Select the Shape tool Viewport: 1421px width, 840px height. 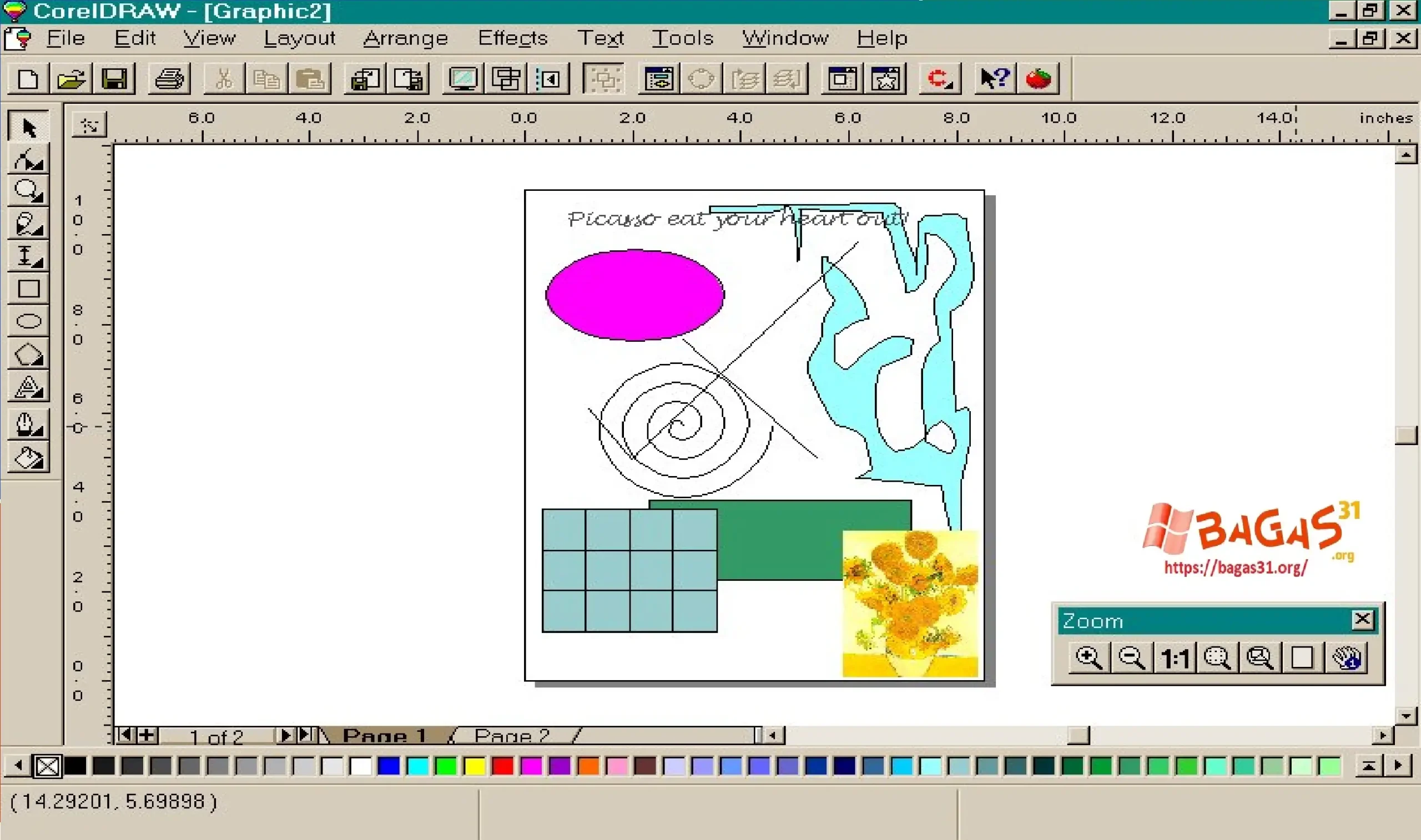(x=27, y=159)
